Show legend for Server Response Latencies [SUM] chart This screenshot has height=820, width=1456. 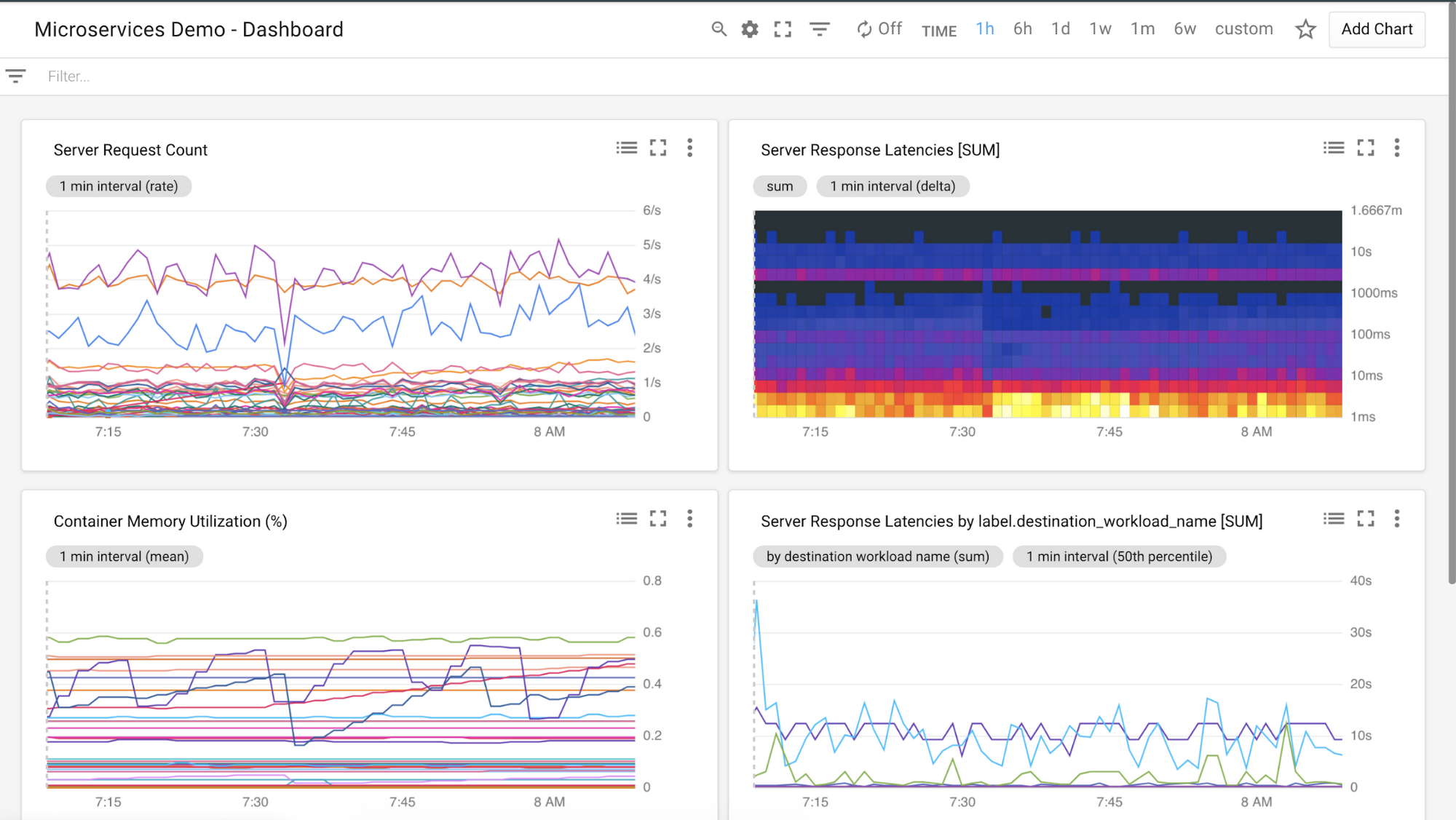click(x=1334, y=148)
